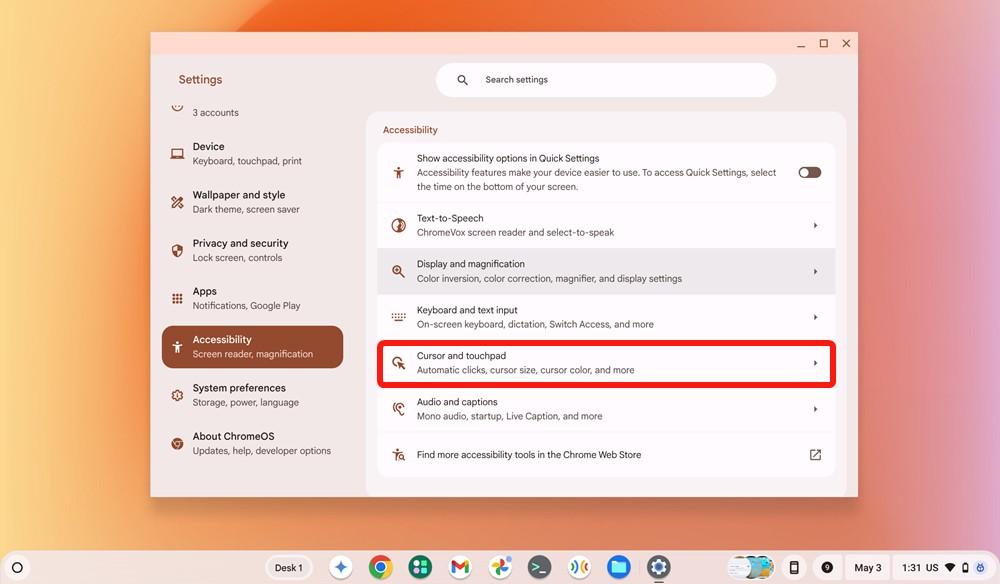Focus the Search settings field
Screen dimensions: 1000x584
coord(606,80)
